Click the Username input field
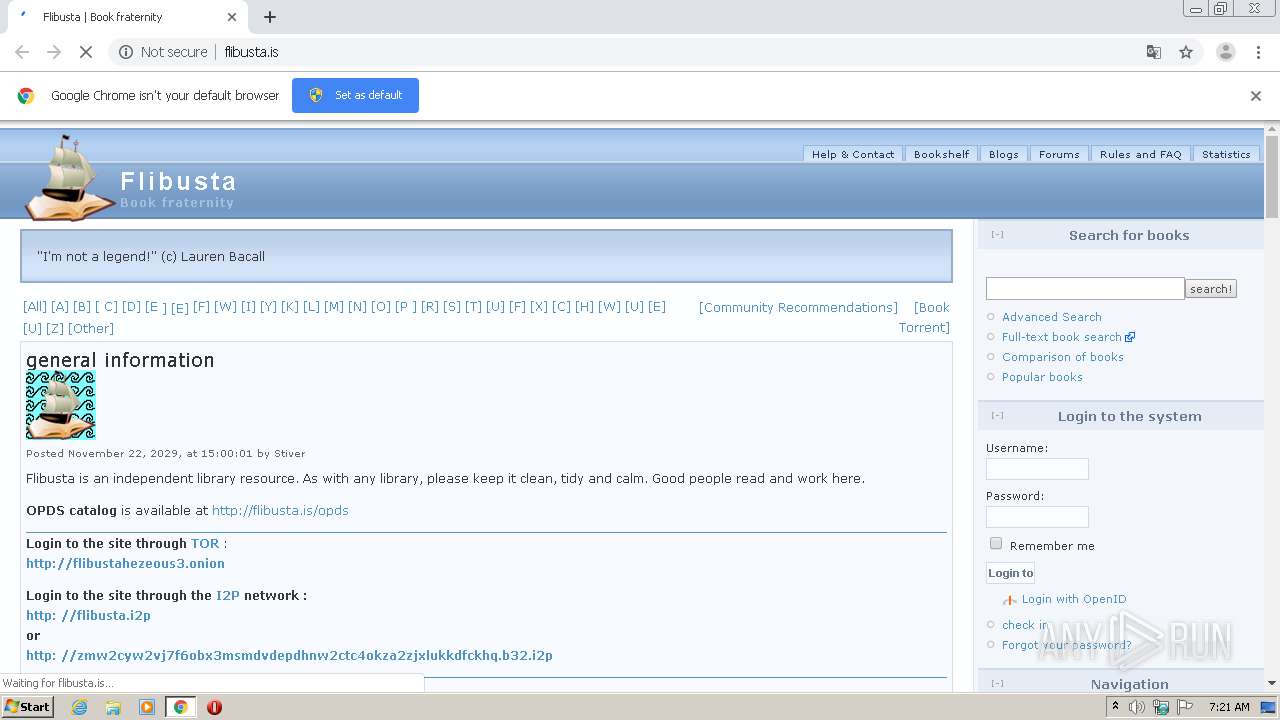 (1037, 469)
